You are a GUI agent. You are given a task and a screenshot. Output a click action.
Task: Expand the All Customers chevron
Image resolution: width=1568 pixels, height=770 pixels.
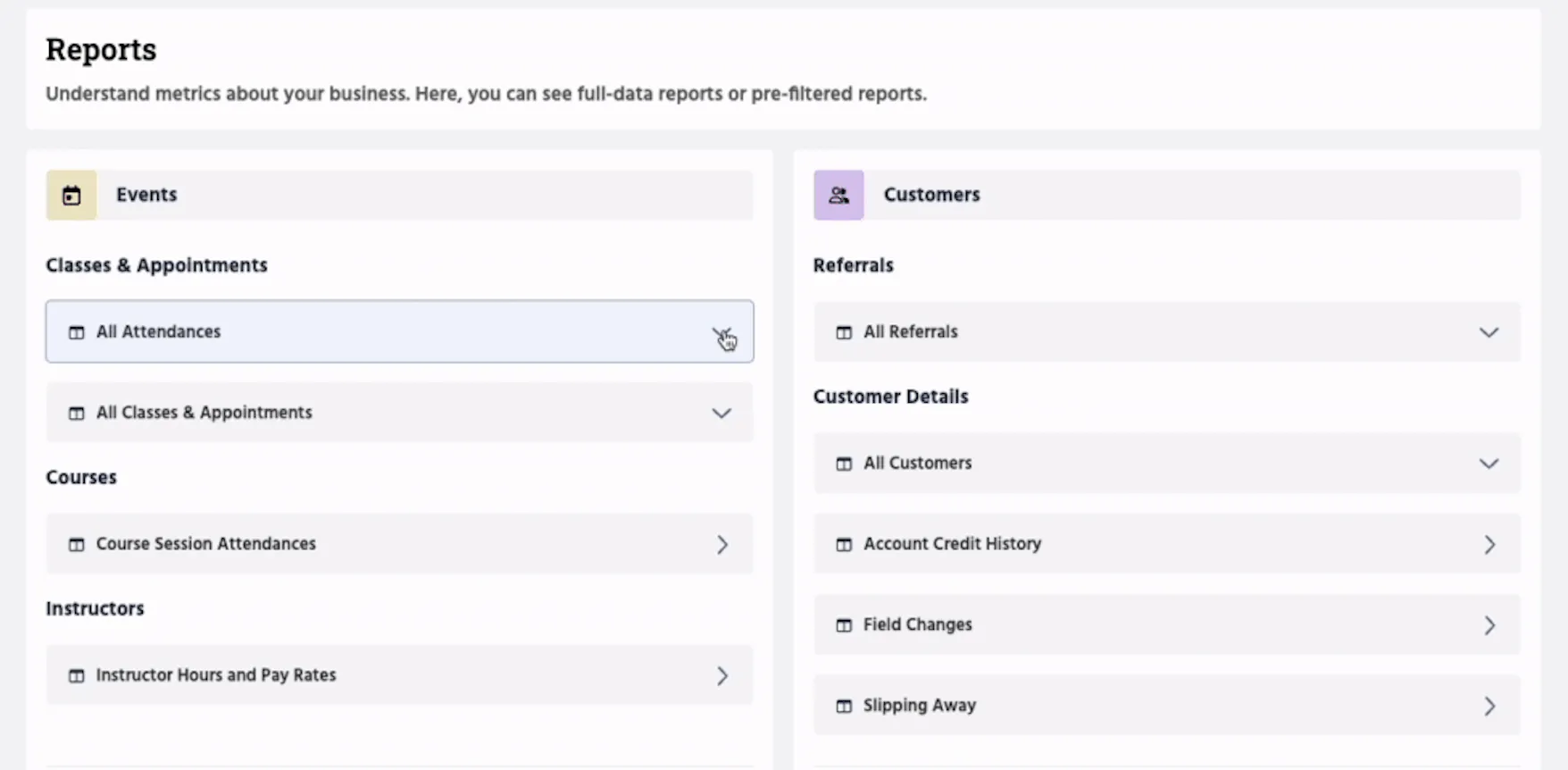[x=1489, y=464]
